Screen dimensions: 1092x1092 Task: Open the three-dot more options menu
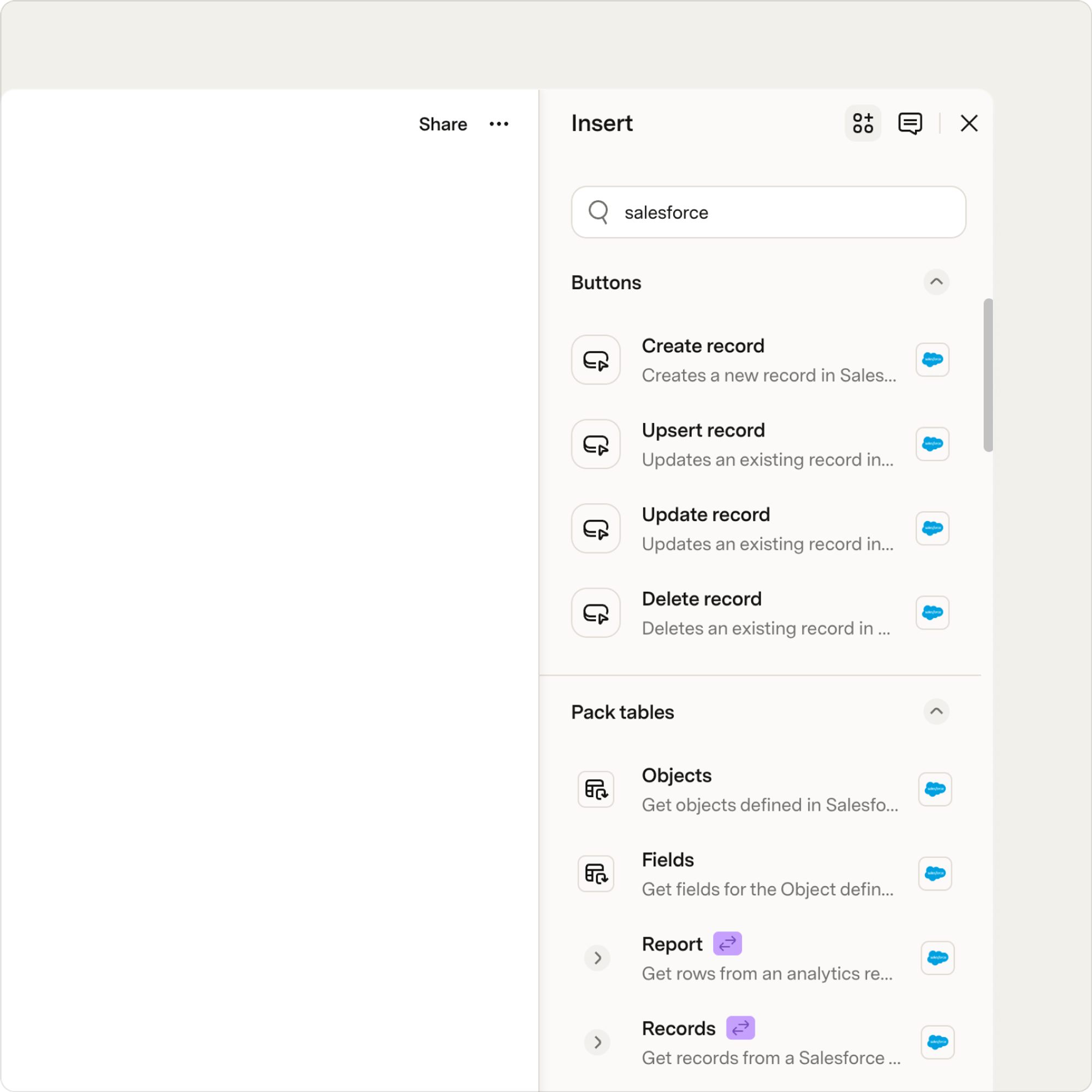coord(498,124)
